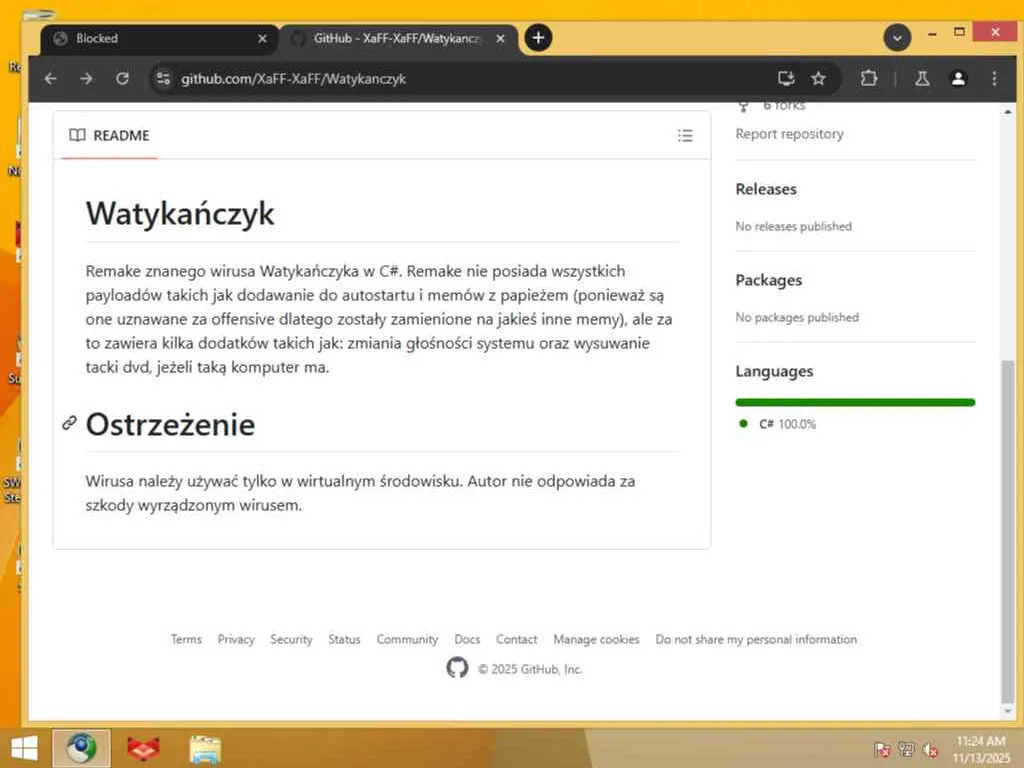Open the Docs footer link
This screenshot has width=1024, height=768.
tap(467, 639)
